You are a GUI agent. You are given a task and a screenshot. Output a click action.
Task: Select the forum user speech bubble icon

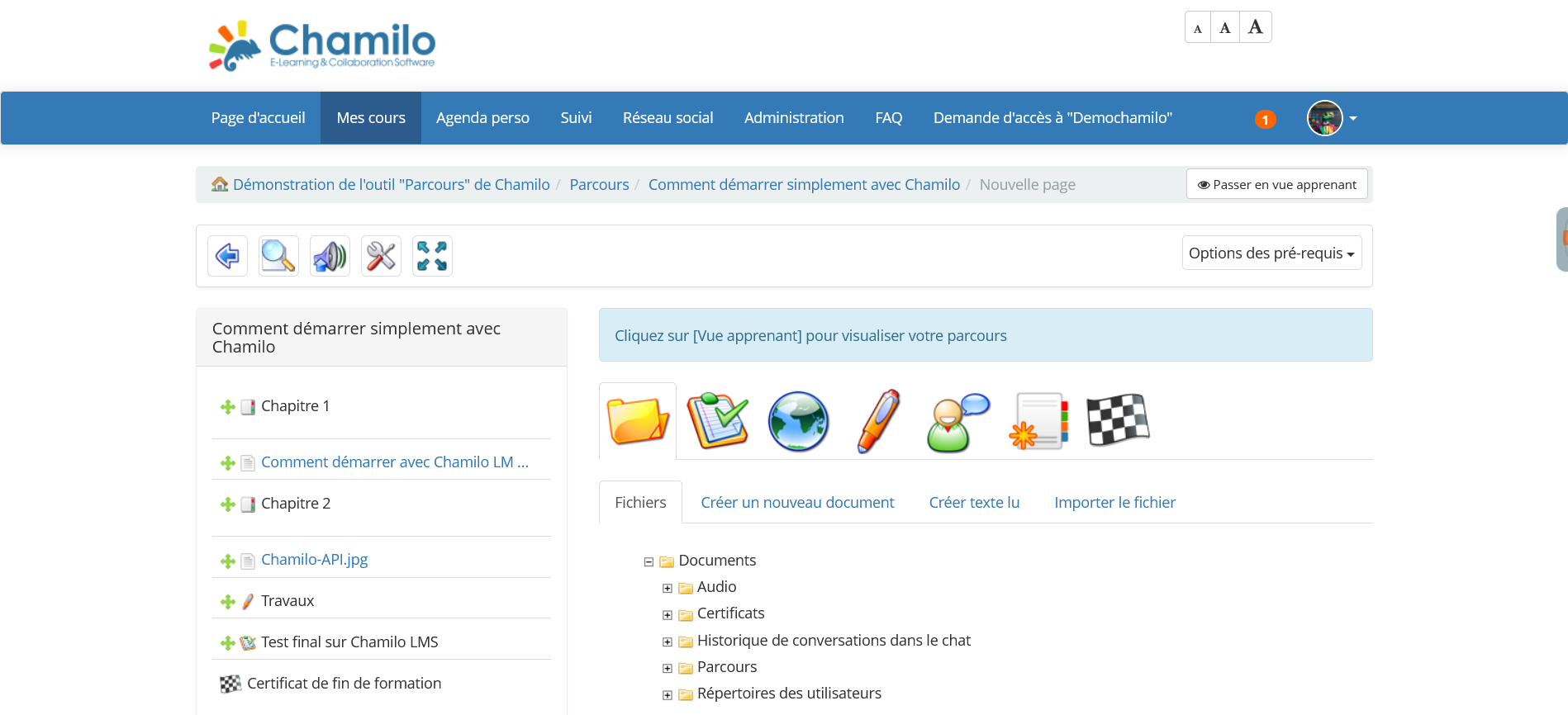click(x=957, y=421)
